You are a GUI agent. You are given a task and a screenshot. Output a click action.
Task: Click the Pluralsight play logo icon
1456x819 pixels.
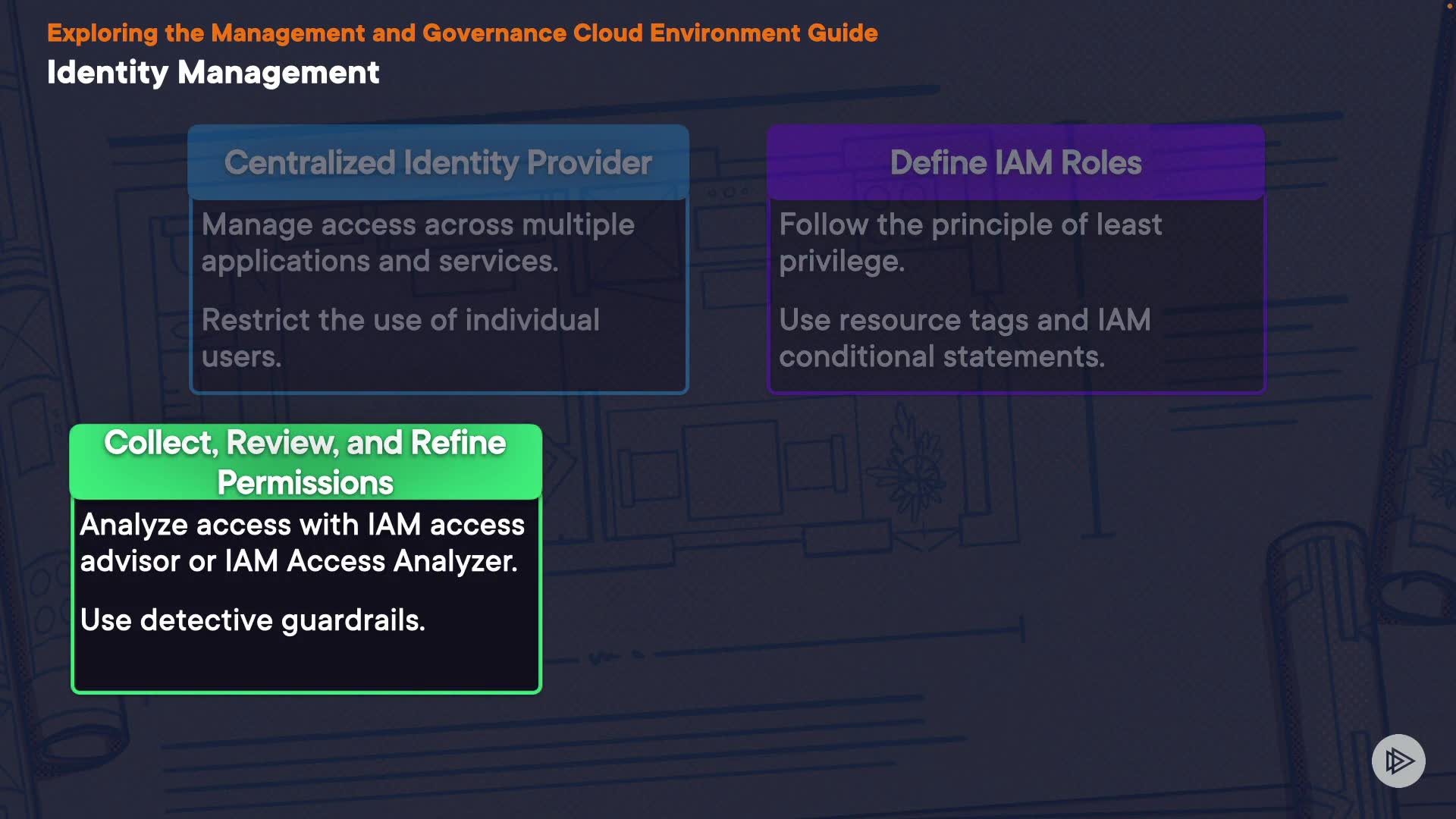[1398, 761]
